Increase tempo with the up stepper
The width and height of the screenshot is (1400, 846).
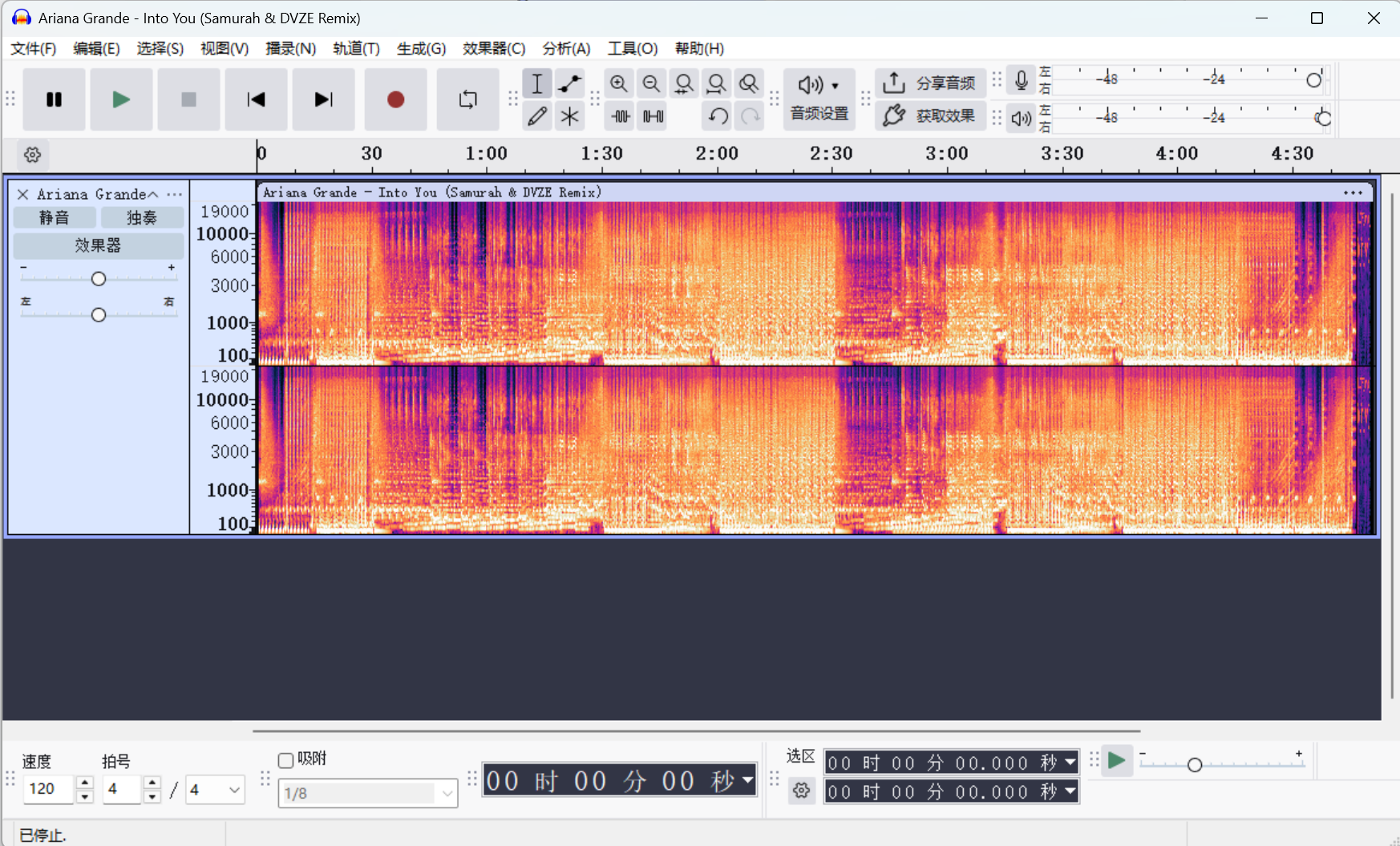pos(84,783)
